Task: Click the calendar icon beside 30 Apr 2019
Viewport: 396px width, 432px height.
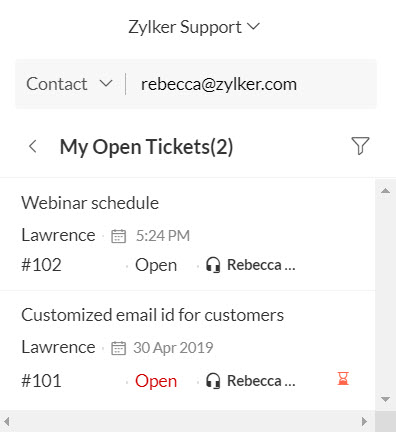Action: (118, 348)
